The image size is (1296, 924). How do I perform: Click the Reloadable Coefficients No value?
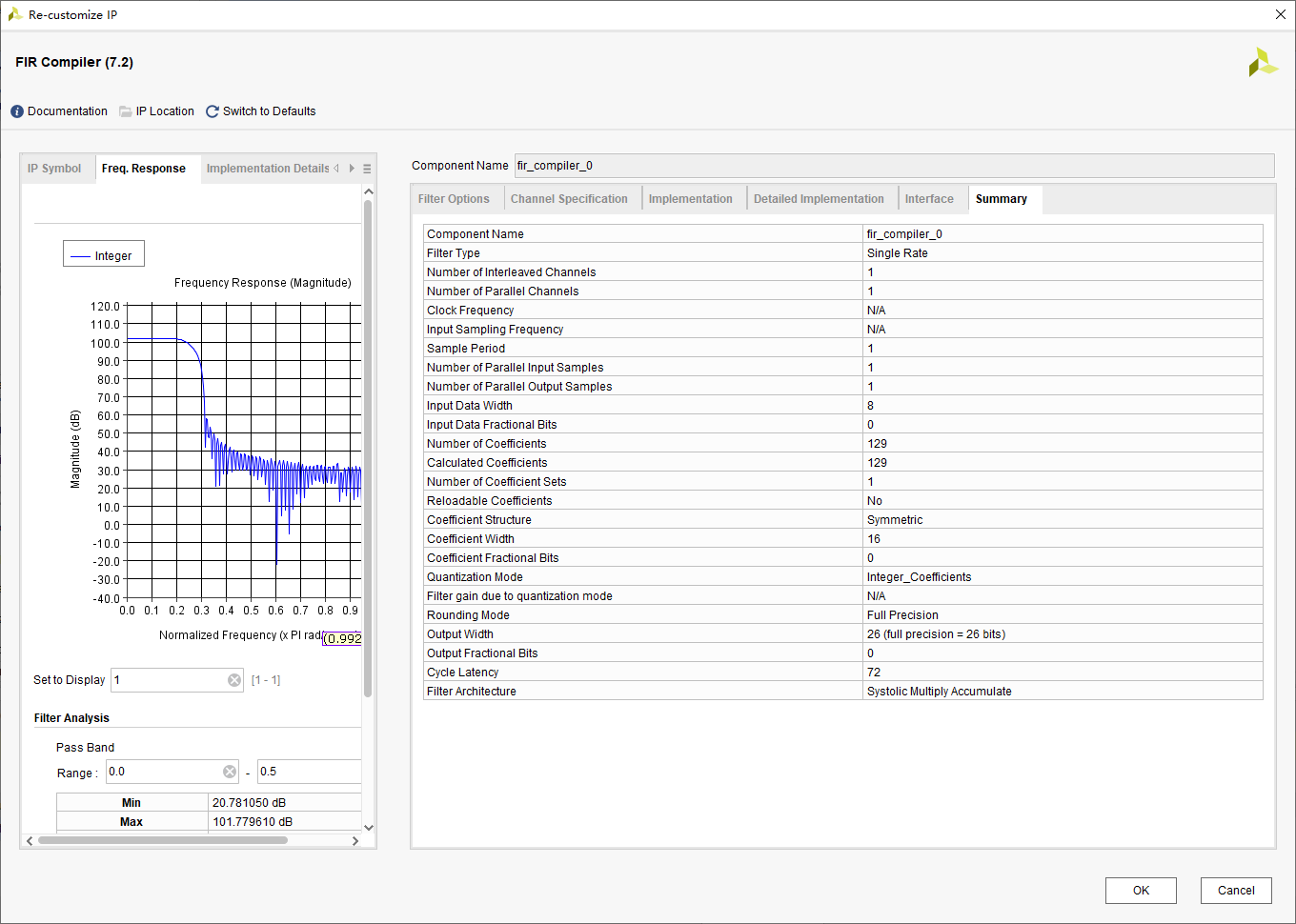875,501
